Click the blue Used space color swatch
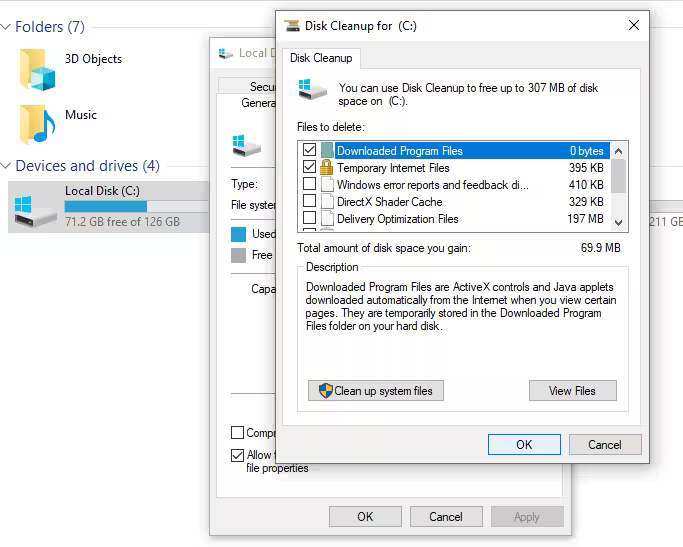The height and width of the screenshot is (547, 683). point(238,234)
